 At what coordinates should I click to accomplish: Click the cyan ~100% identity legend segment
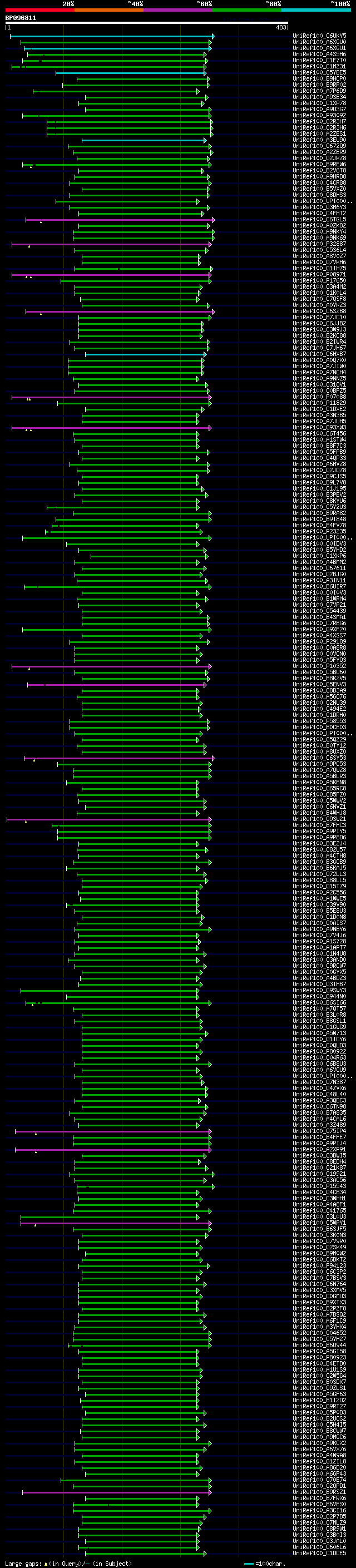(x=317, y=10)
